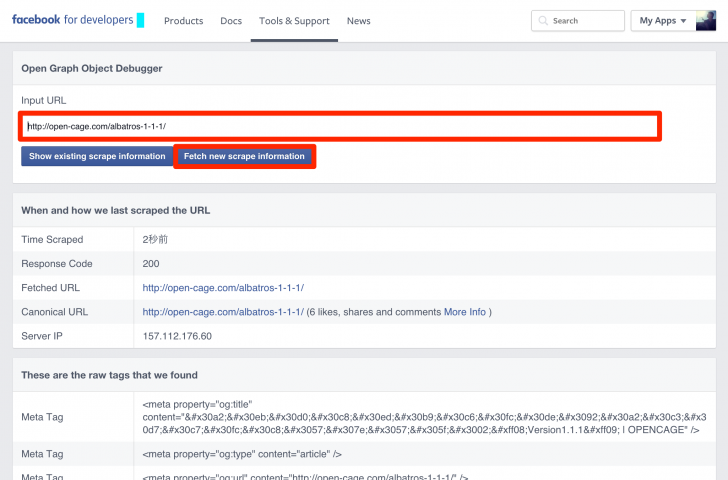Click the Response Code label
This screenshot has height=480, width=728.
pyautogui.click(x=57, y=264)
